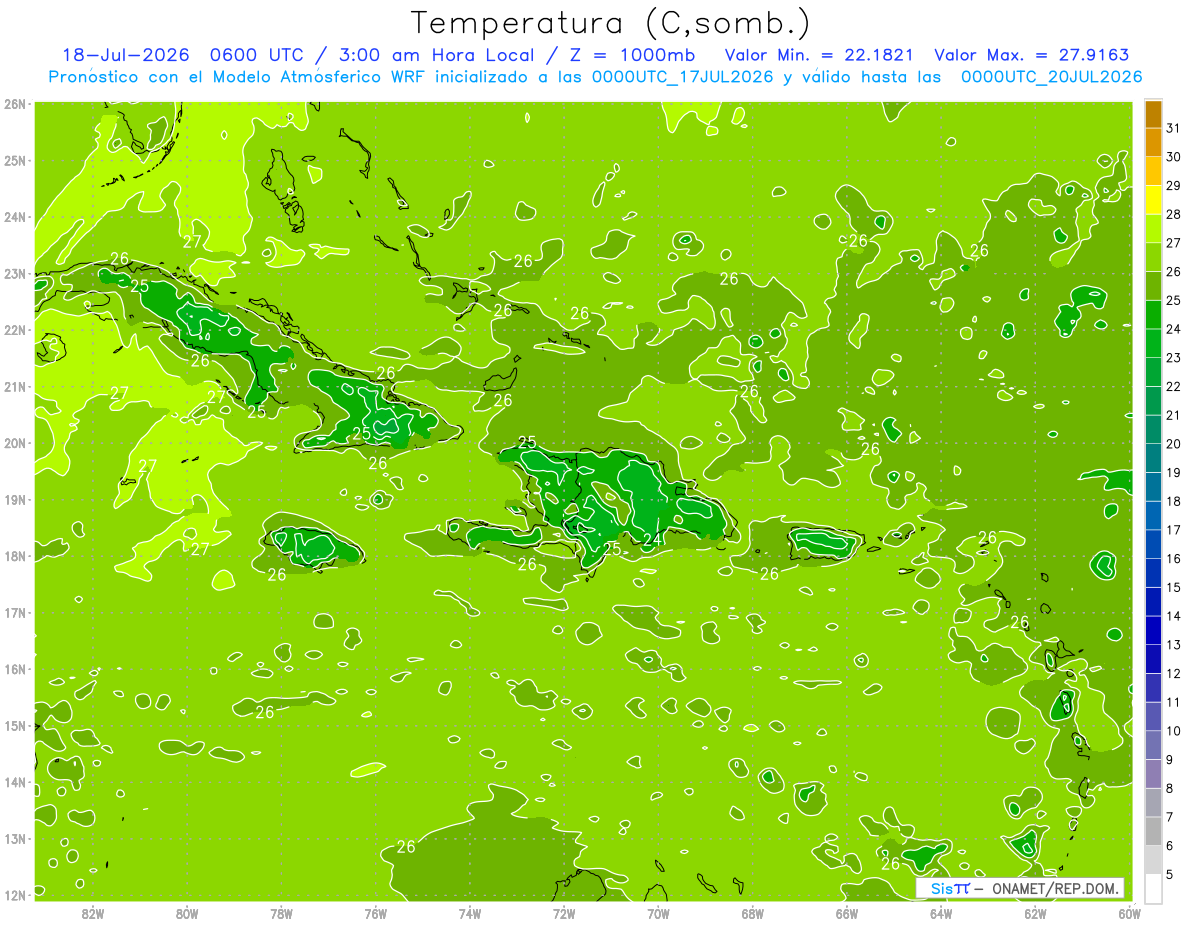The image size is (1200, 927).
Task: Pick the orange colorbar segment above 31
Action: pyautogui.click(x=1153, y=115)
